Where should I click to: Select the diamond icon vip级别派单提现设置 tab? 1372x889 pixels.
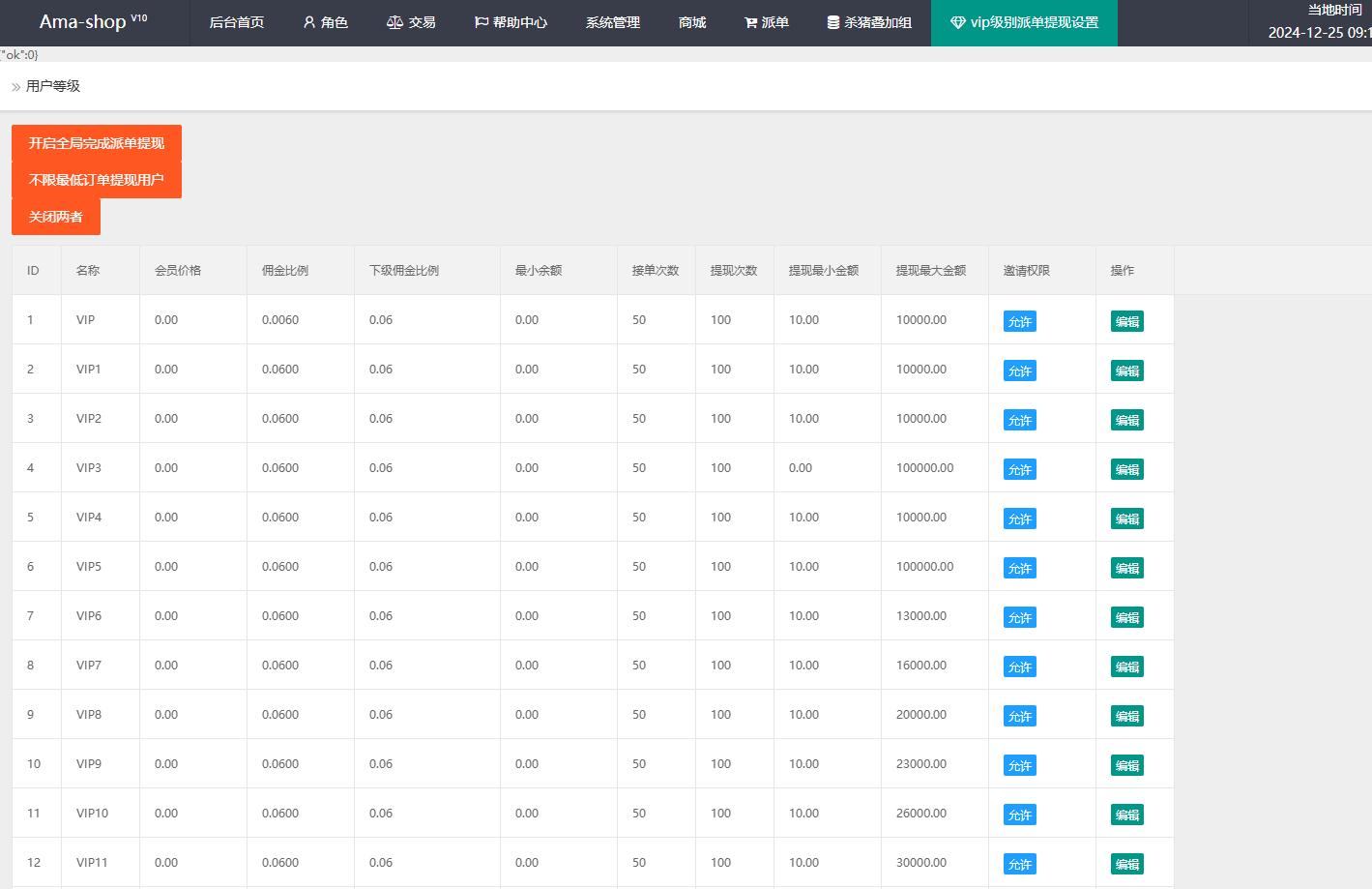pos(1024,22)
